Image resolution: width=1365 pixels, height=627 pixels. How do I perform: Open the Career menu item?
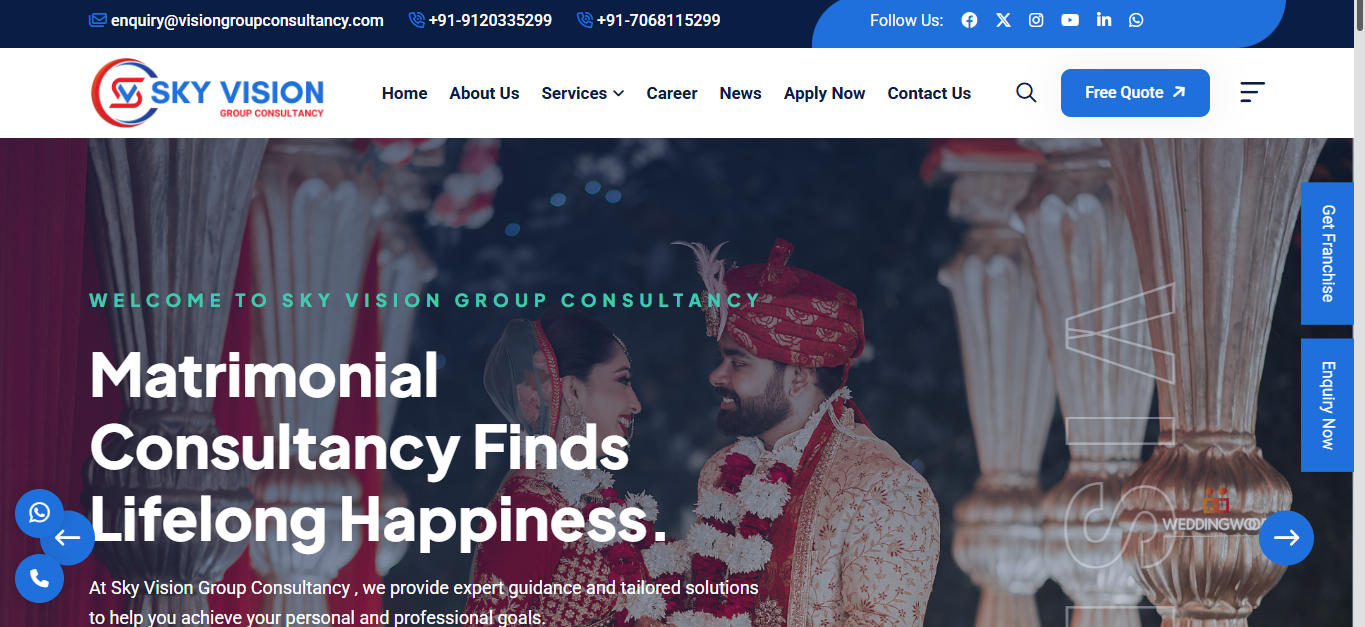(x=672, y=93)
